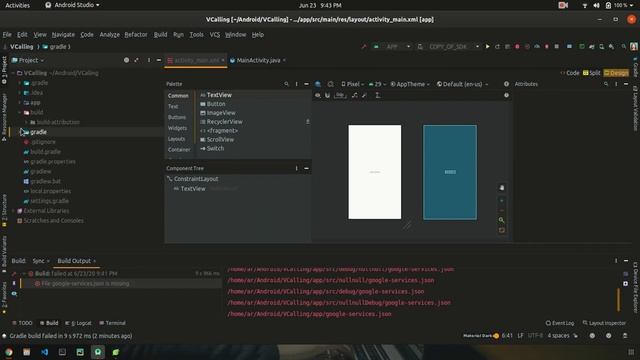This screenshot has width=640, height=360.
Task: Toggle the magnet autoconnect icon
Action: tap(327, 96)
